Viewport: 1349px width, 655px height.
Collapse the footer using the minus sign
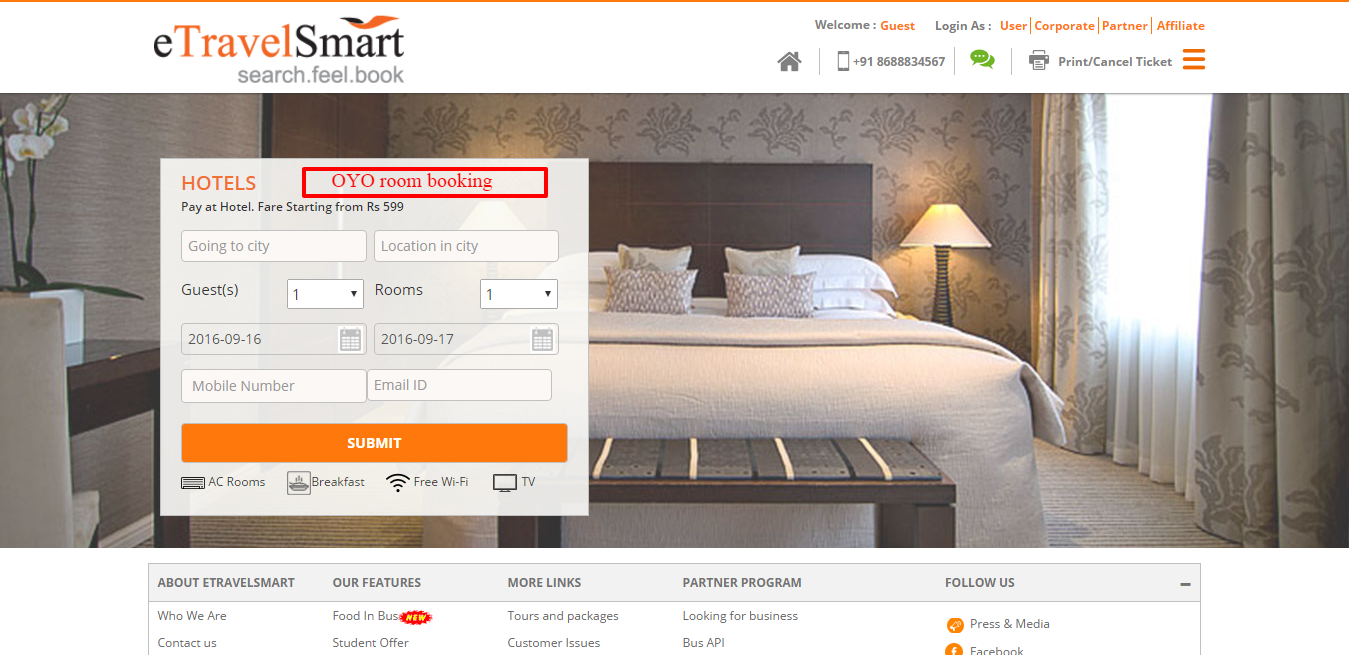tap(1185, 584)
